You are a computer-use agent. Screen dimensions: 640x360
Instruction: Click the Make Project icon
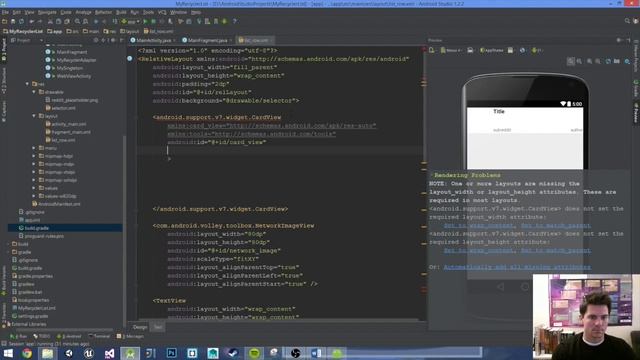[115, 21]
